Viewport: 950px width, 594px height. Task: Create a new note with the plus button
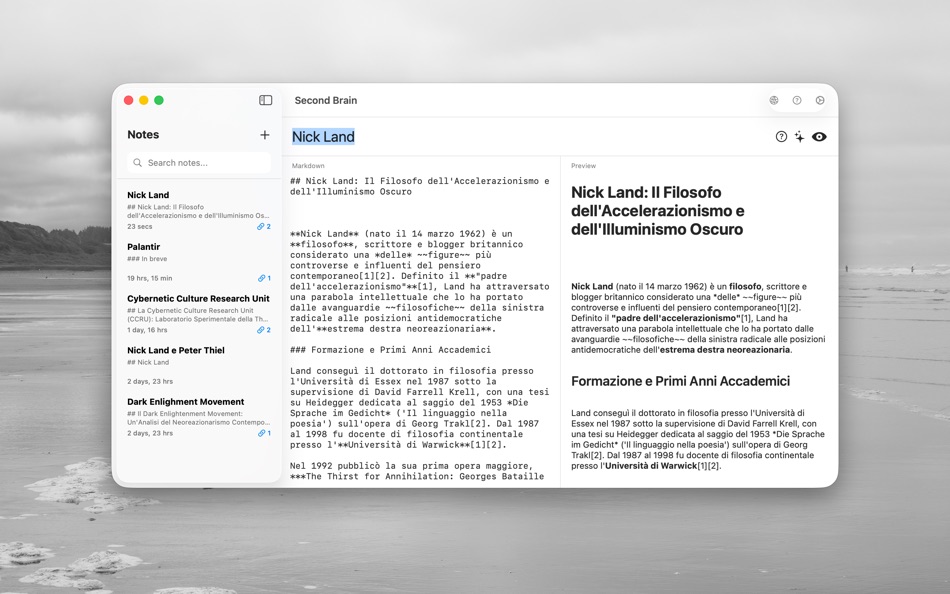tap(264, 134)
